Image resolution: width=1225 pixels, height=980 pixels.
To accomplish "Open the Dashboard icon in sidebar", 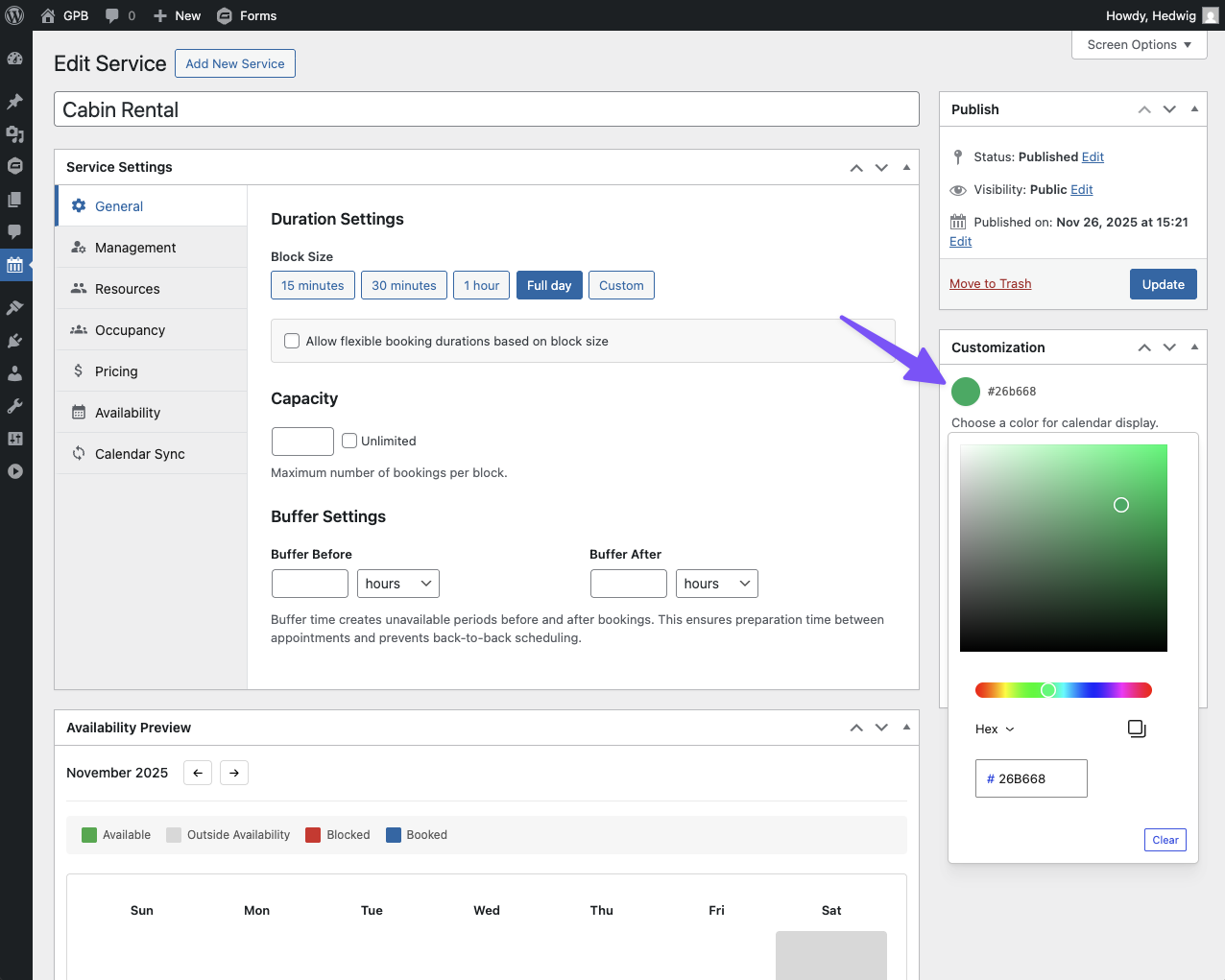I will click(14, 59).
